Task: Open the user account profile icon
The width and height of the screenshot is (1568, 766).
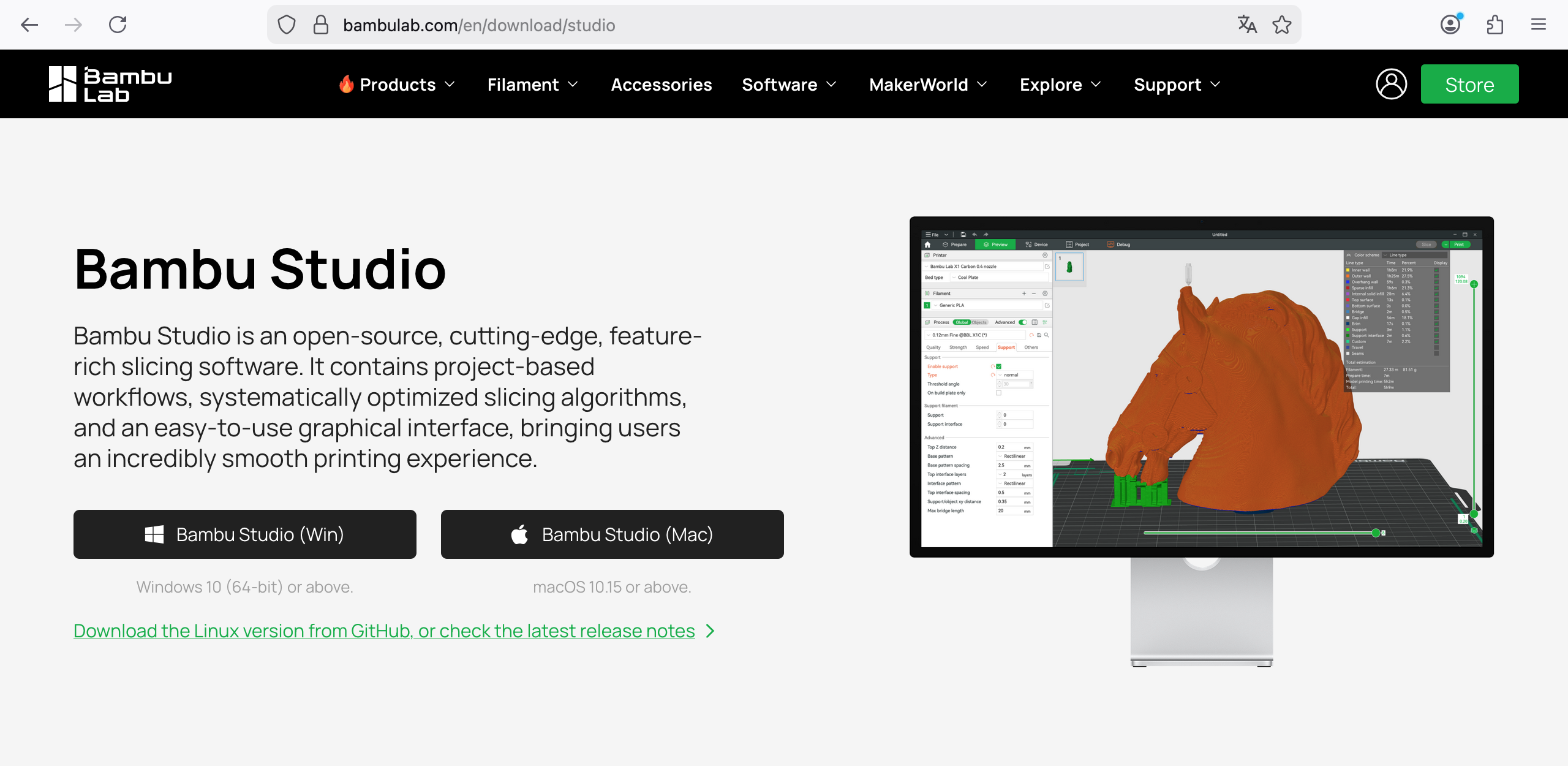Action: (x=1391, y=84)
